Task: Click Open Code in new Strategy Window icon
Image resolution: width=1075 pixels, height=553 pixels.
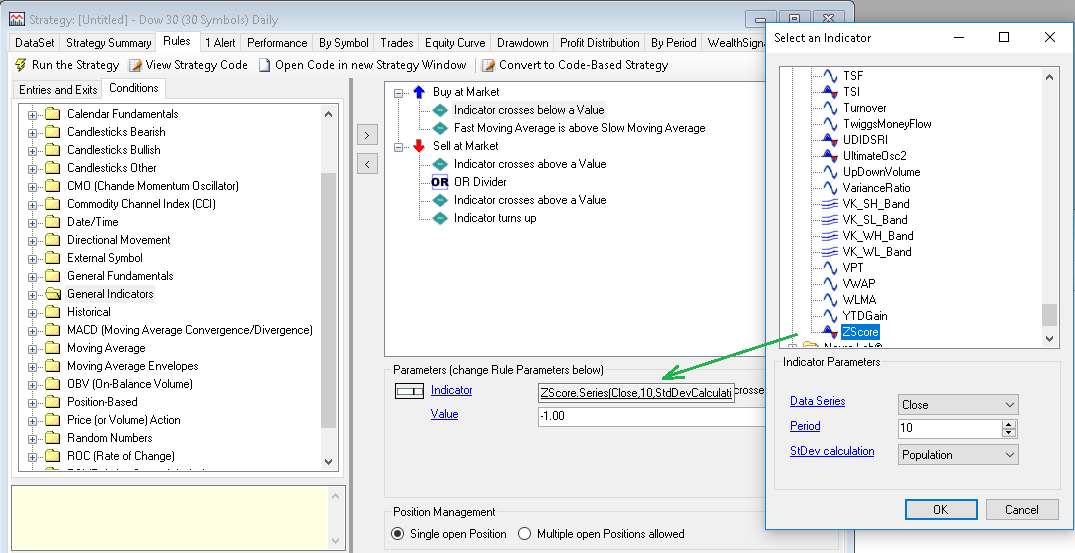Action: coord(265,65)
